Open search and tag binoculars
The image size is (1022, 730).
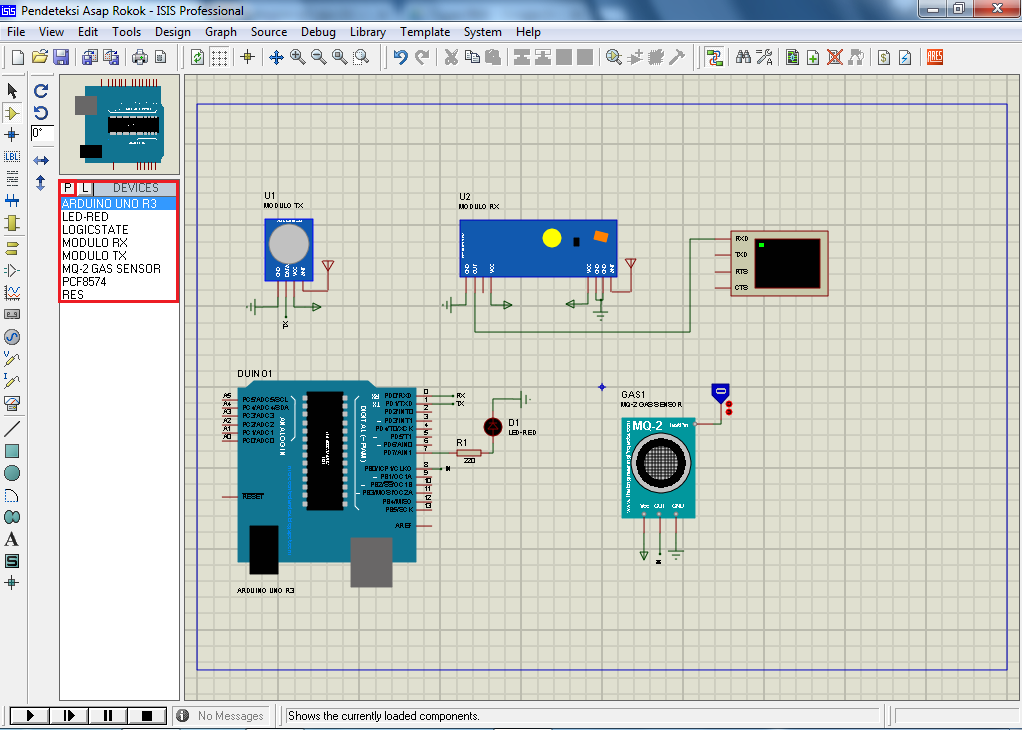click(x=743, y=57)
